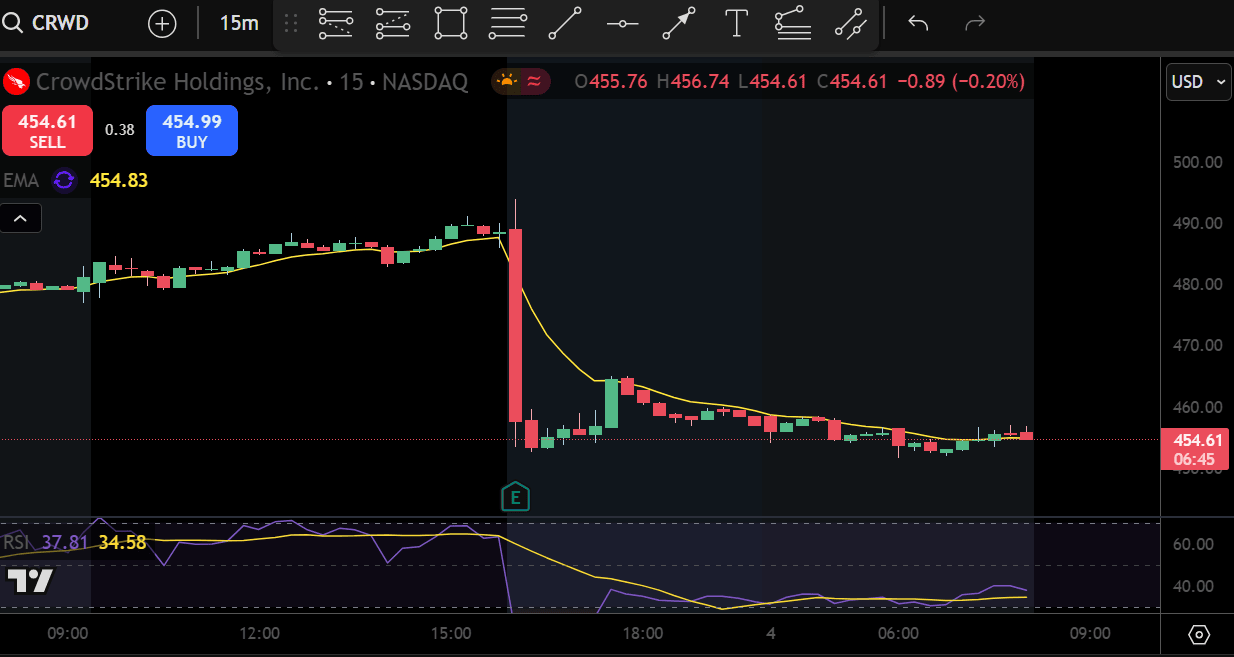Open symbol search for CRWD

point(46,22)
